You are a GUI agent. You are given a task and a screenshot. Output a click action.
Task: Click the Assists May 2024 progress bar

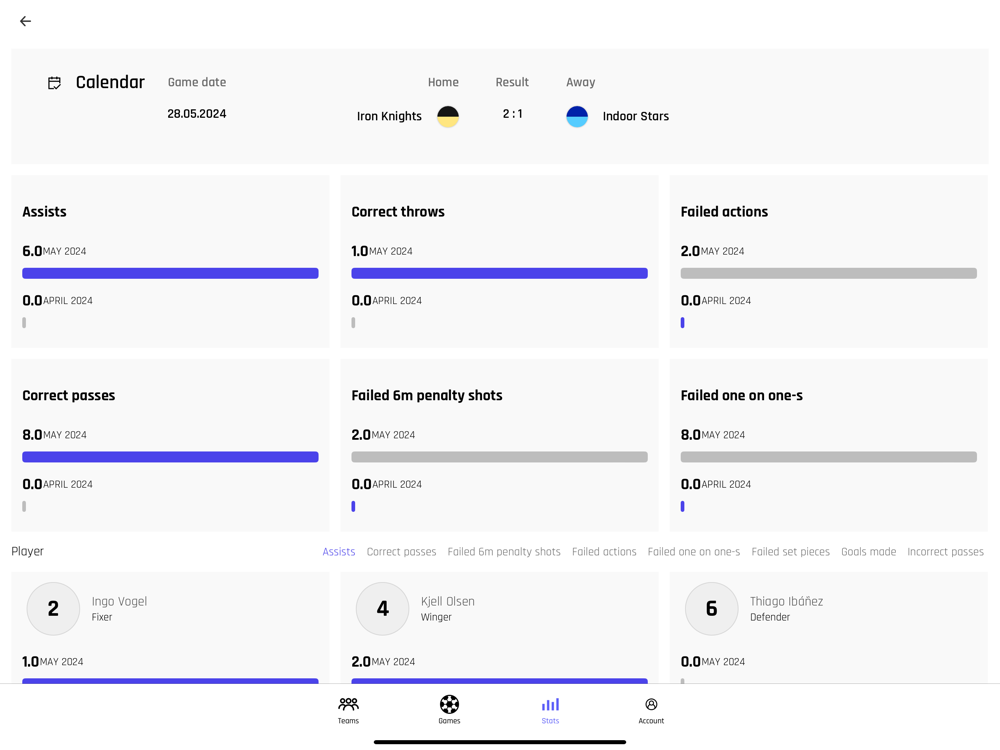(x=170, y=273)
